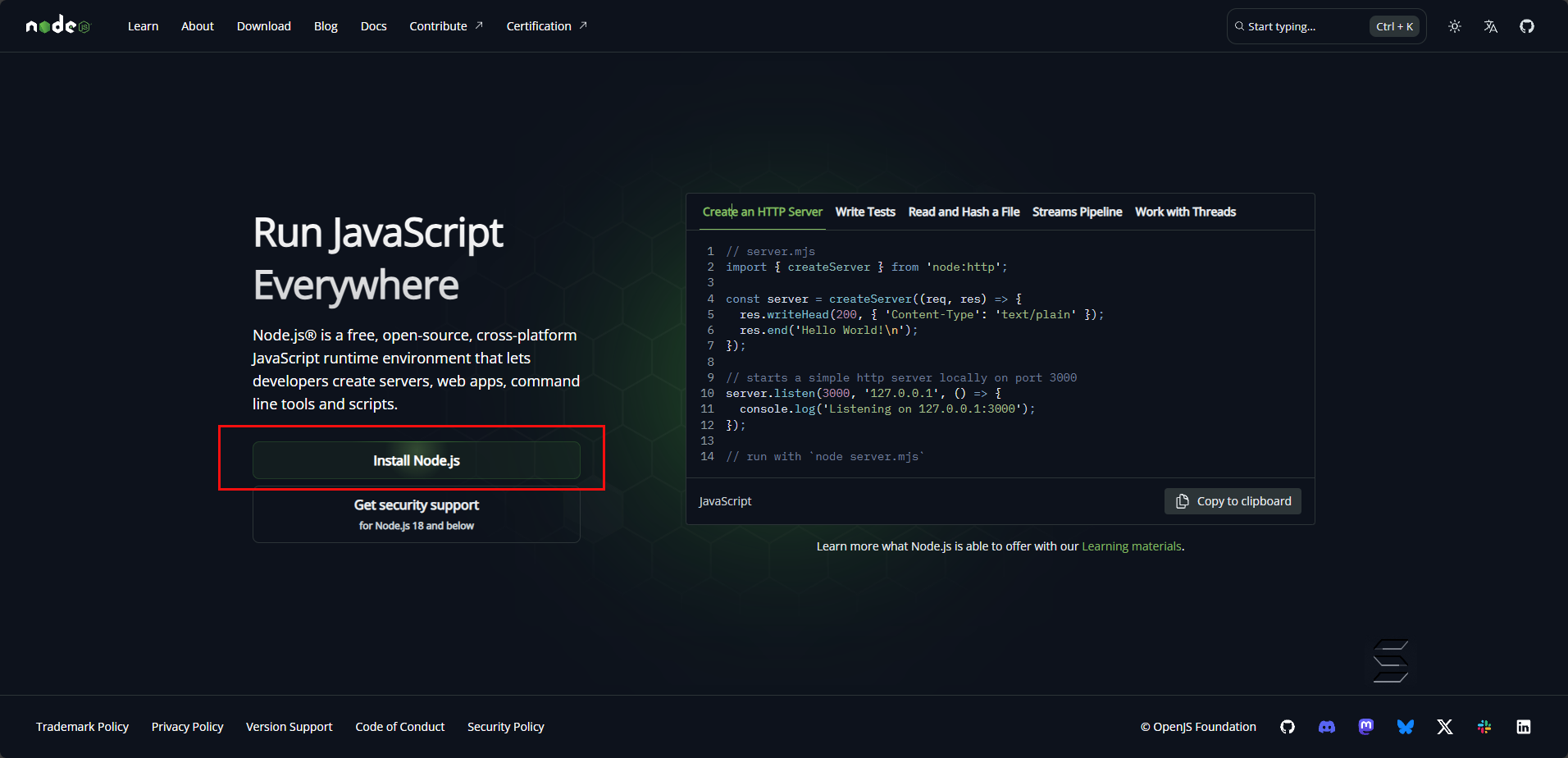
Task: Open the LinkedIn icon in the footer
Action: (1524, 727)
